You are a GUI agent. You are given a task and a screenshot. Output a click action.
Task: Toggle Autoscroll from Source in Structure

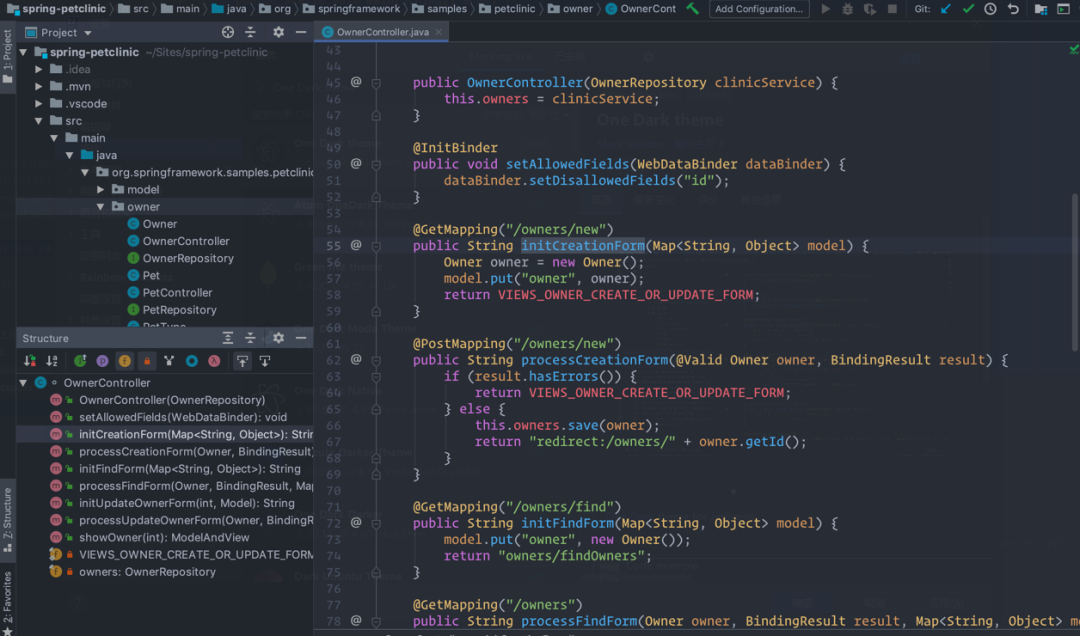[x=265, y=360]
